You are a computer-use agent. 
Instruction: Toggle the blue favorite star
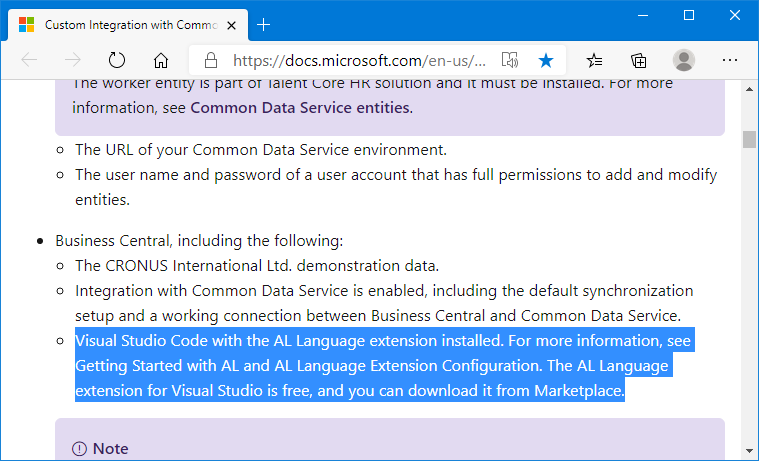(546, 61)
